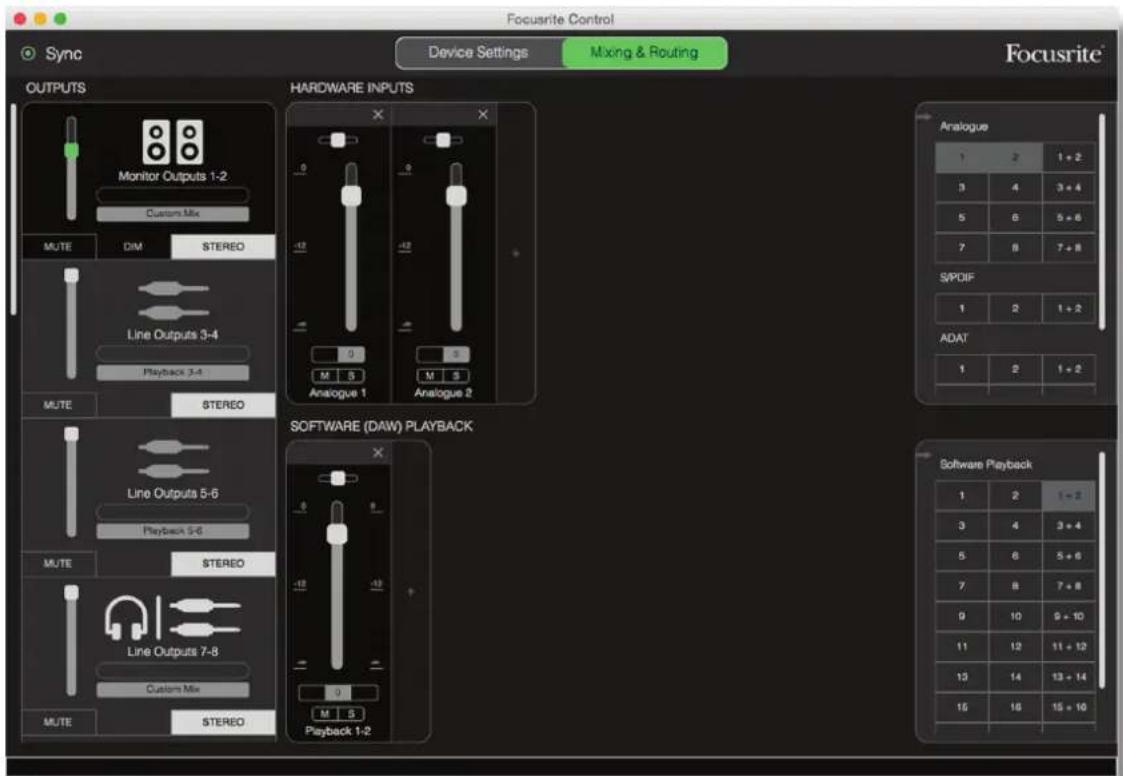Toggle STEREO for Monitor Outputs 1-2
This screenshot has width=1123, height=776.
click(223, 246)
